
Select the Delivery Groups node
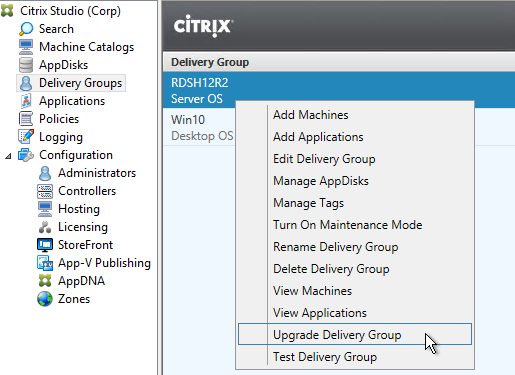80,83
